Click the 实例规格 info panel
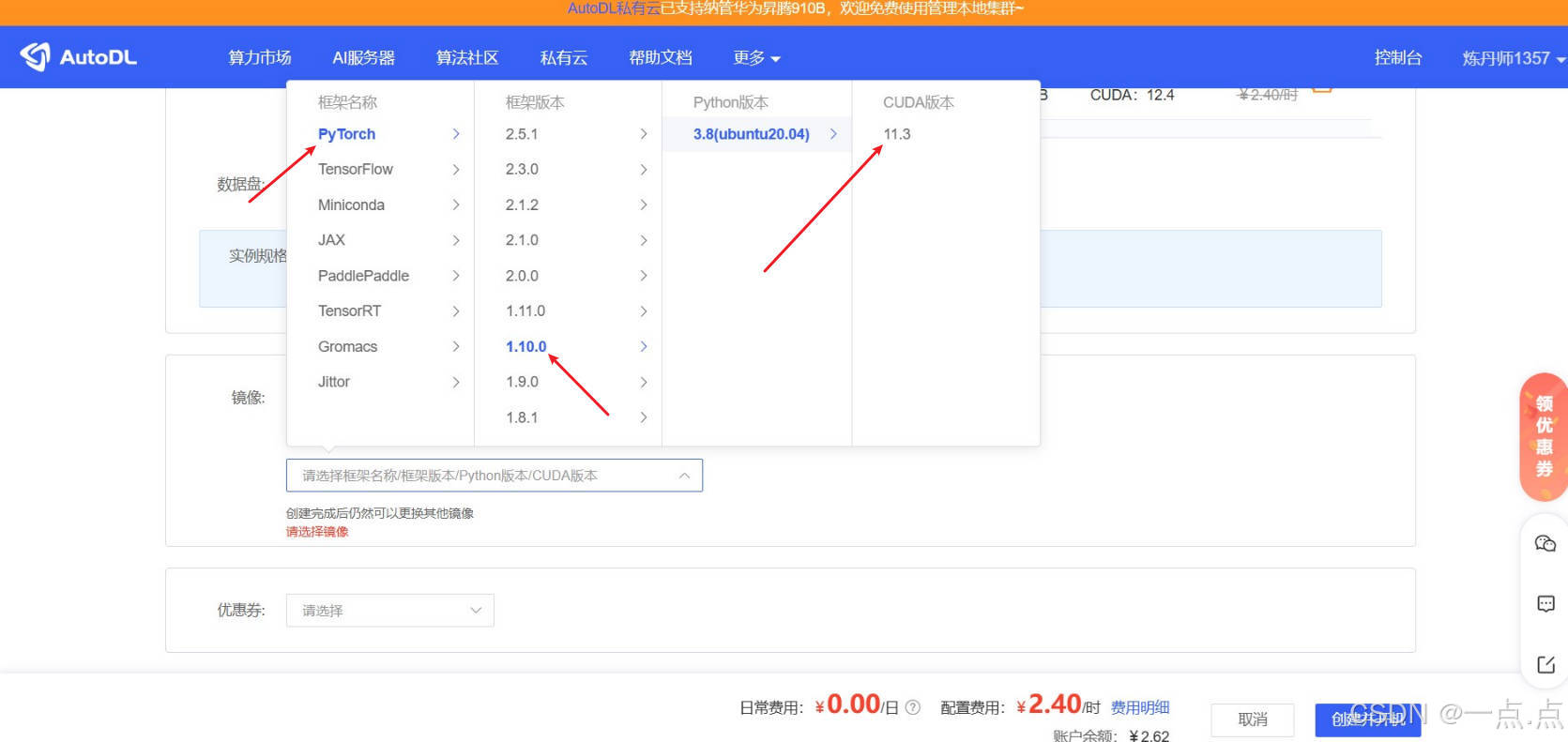Screen dimensions: 1568x742 790,268
